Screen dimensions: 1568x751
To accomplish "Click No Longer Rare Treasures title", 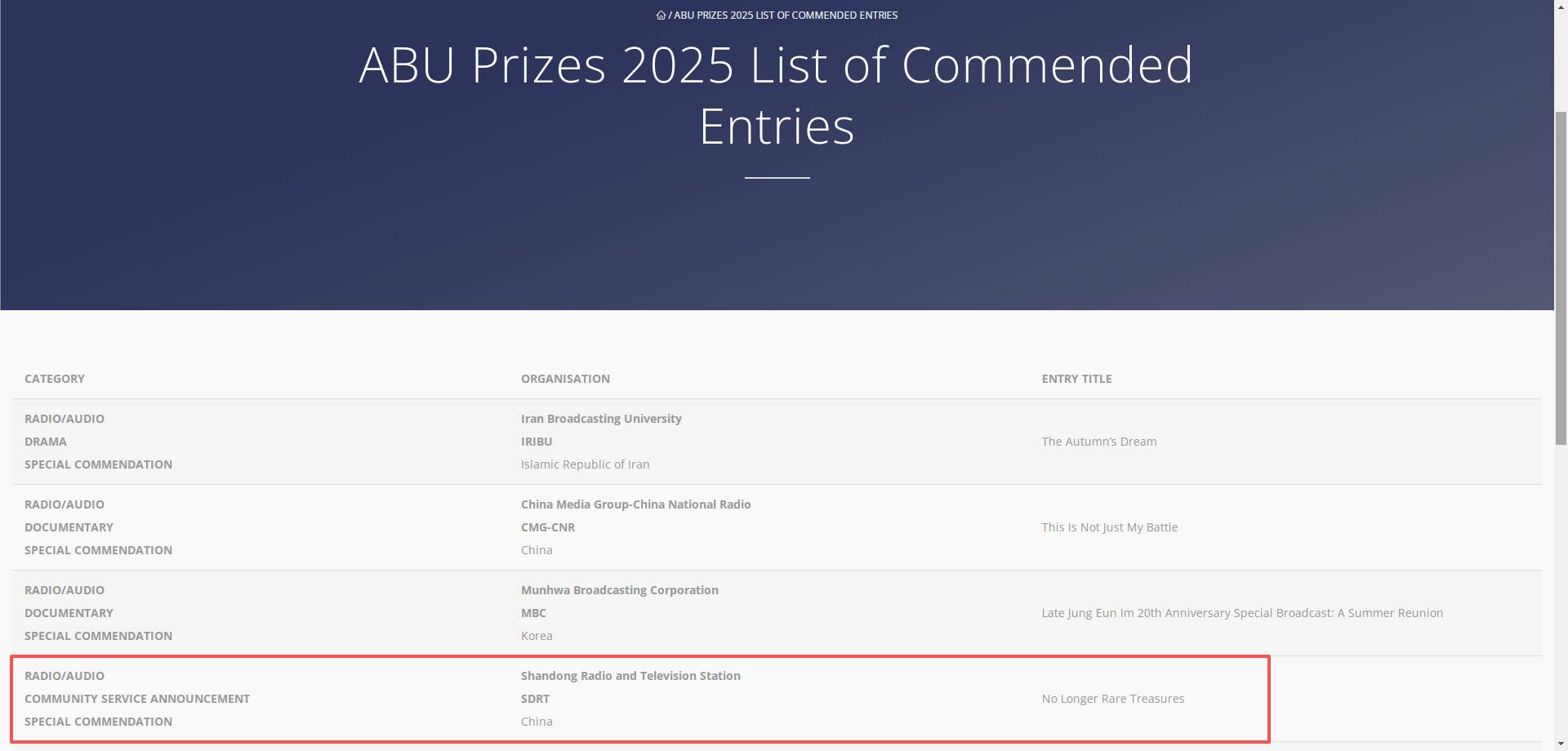I will pyautogui.click(x=1112, y=699).
